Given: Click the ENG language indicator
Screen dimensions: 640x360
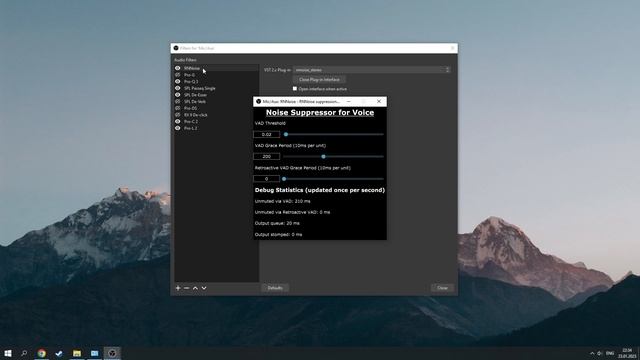Looking at the screenshot, I should (610, 353).
